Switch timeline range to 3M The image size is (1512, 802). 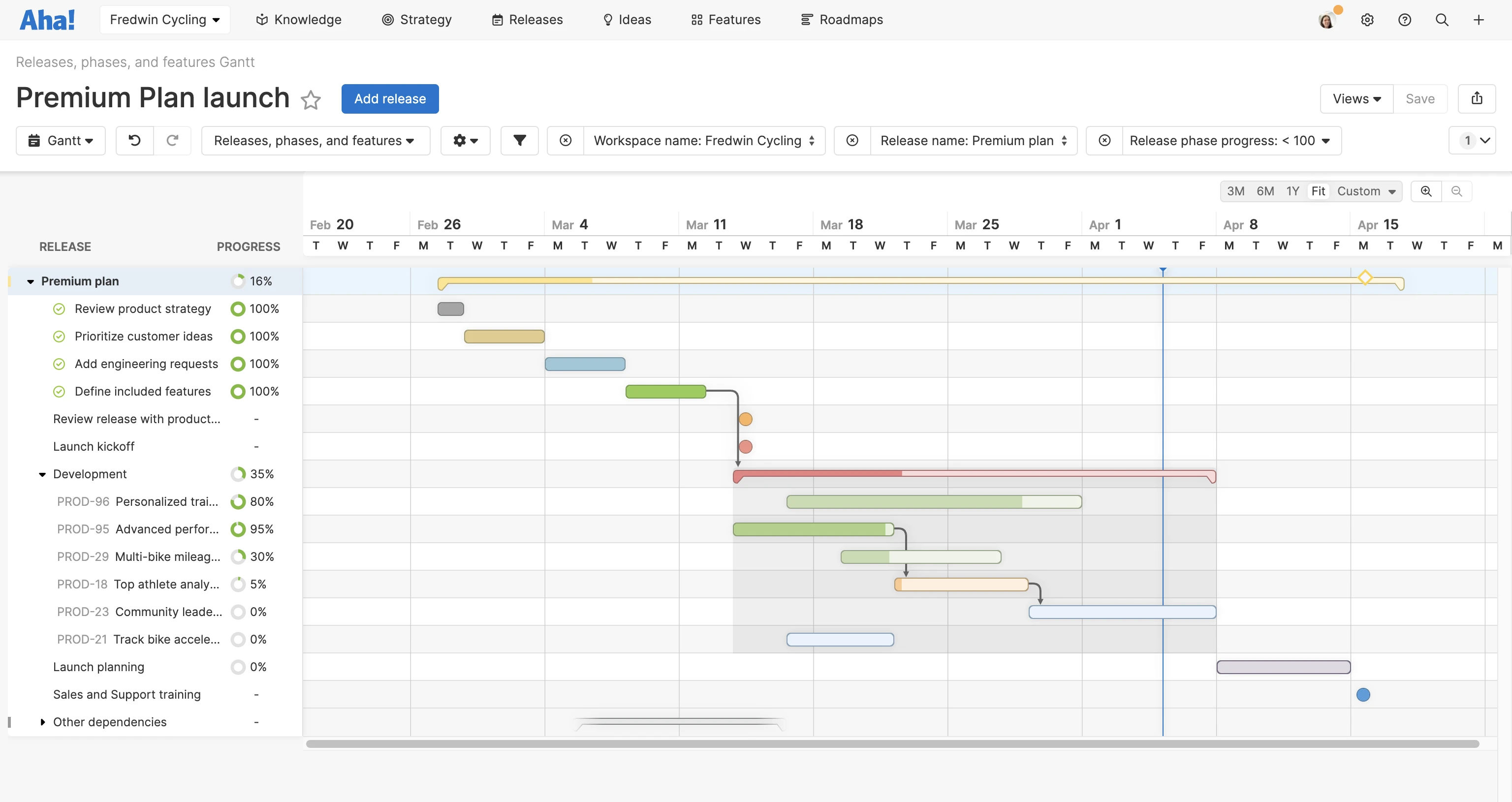tap(1236, 191)
